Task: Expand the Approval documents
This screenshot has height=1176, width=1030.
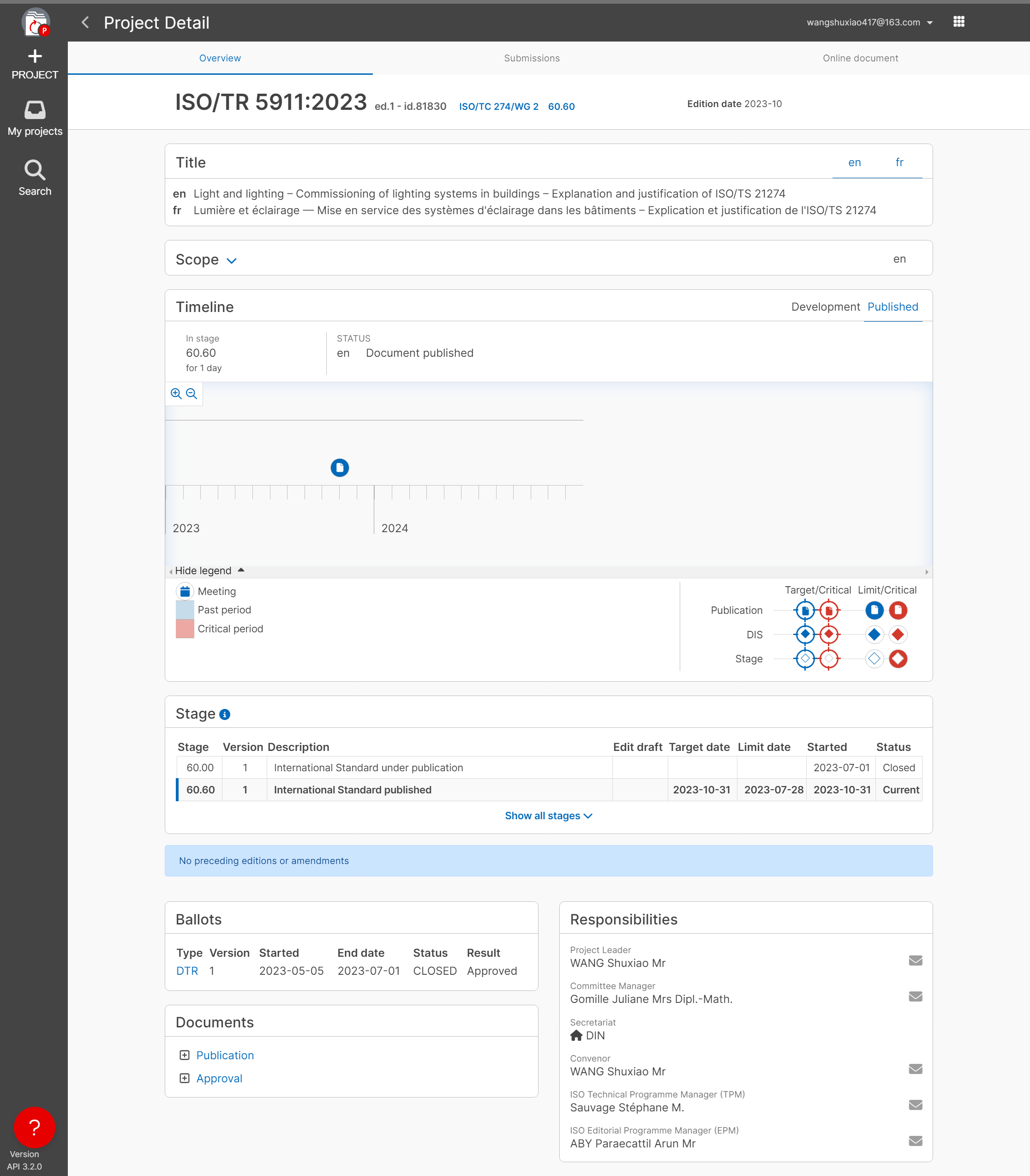Action: [x=185, y=1078]
